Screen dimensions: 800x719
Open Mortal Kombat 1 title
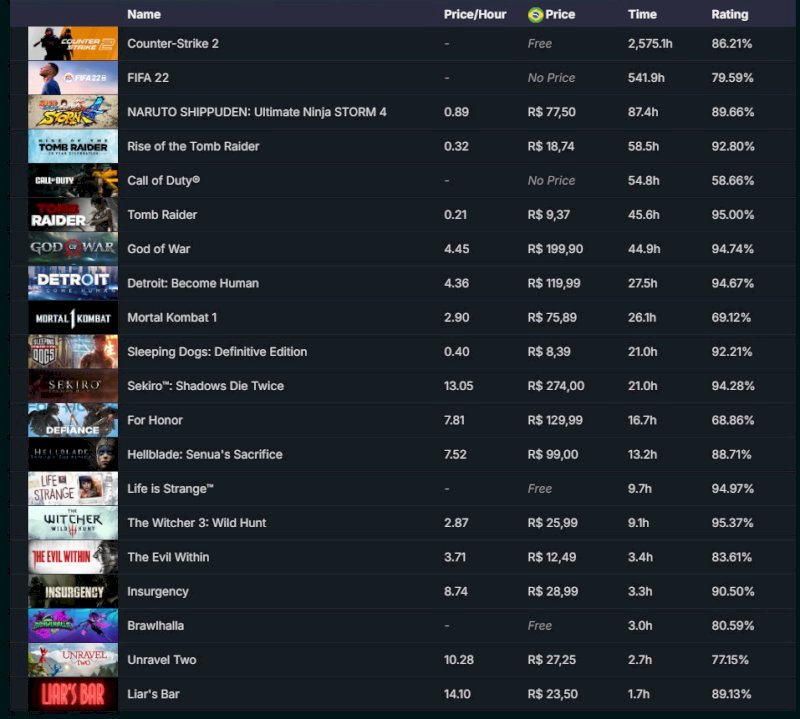(x=172, y=317)
